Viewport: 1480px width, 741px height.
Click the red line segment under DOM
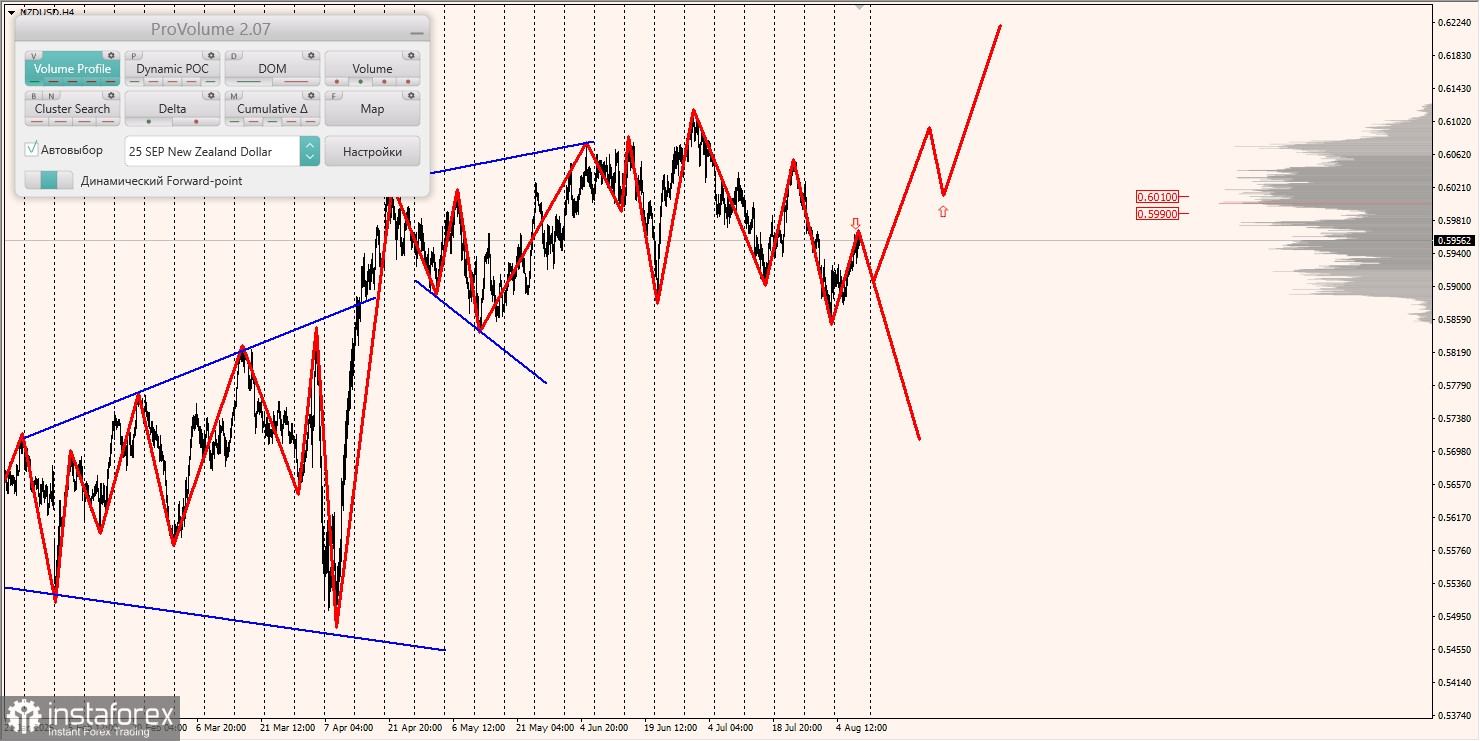pyautogui.click(x=296, y=81)
